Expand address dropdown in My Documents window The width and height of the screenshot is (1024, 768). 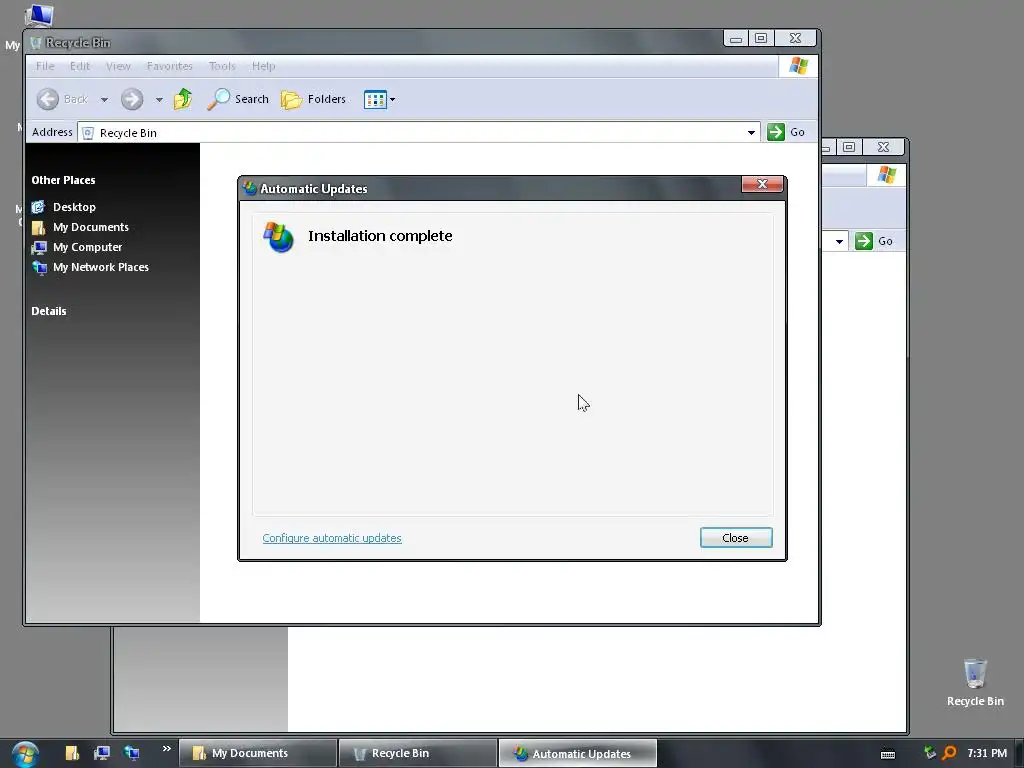[839, 242]
